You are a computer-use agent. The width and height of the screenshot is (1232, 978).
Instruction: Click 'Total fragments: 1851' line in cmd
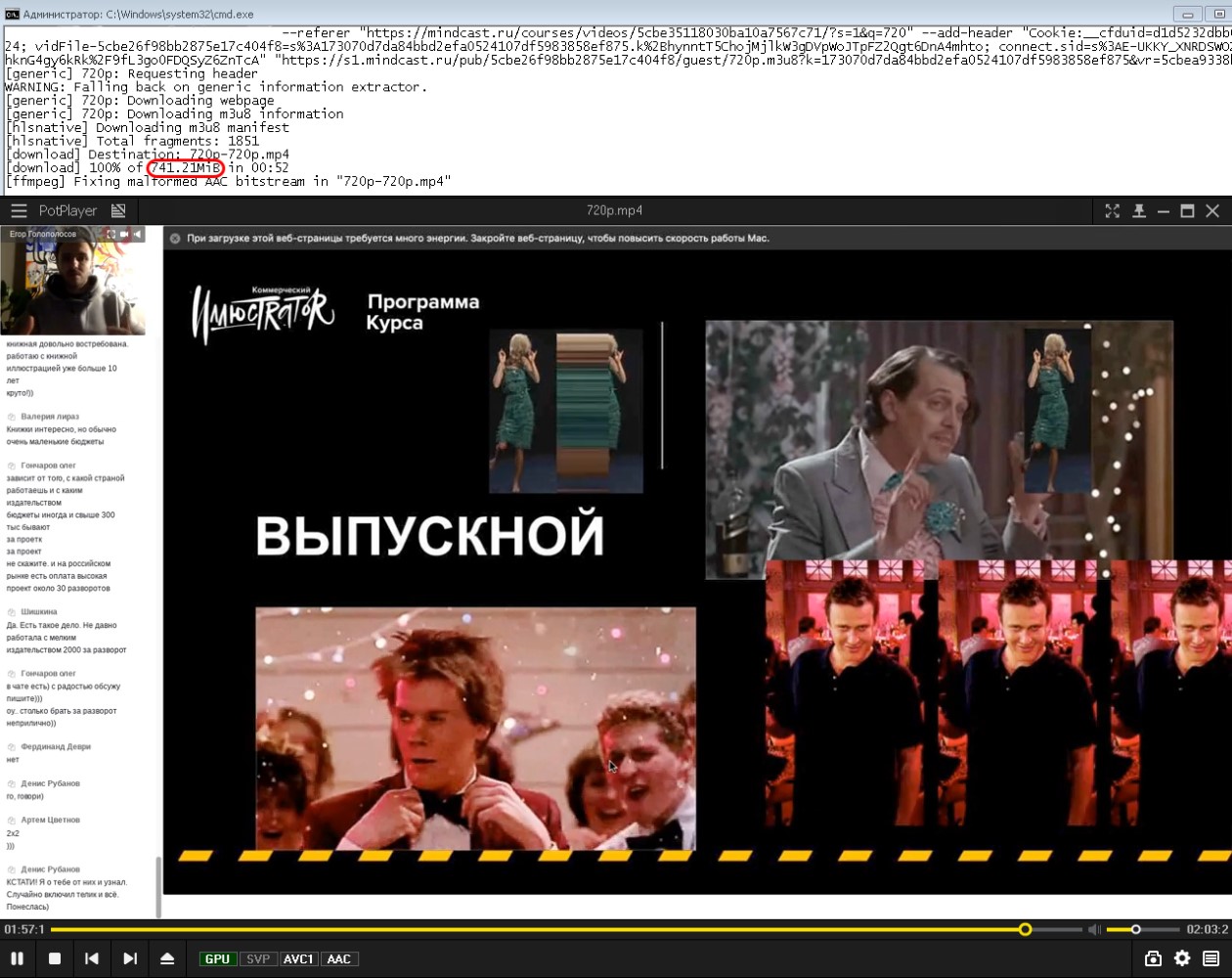click(132, 141)
